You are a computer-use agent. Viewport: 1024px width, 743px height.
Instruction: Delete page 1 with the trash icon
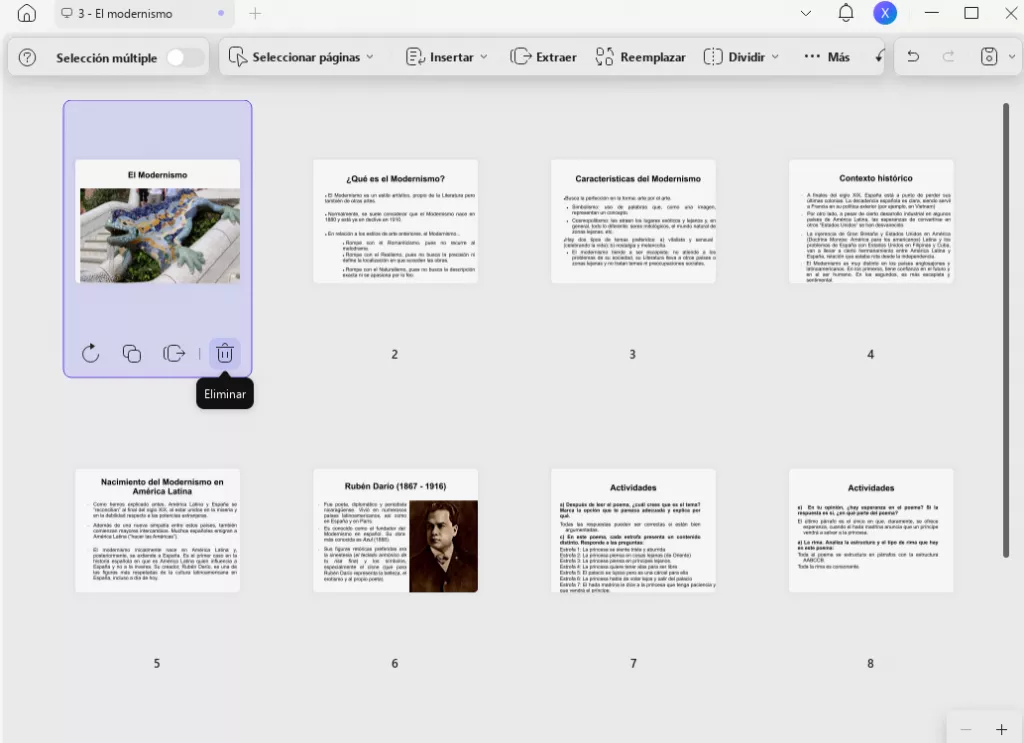coord(225,353)
